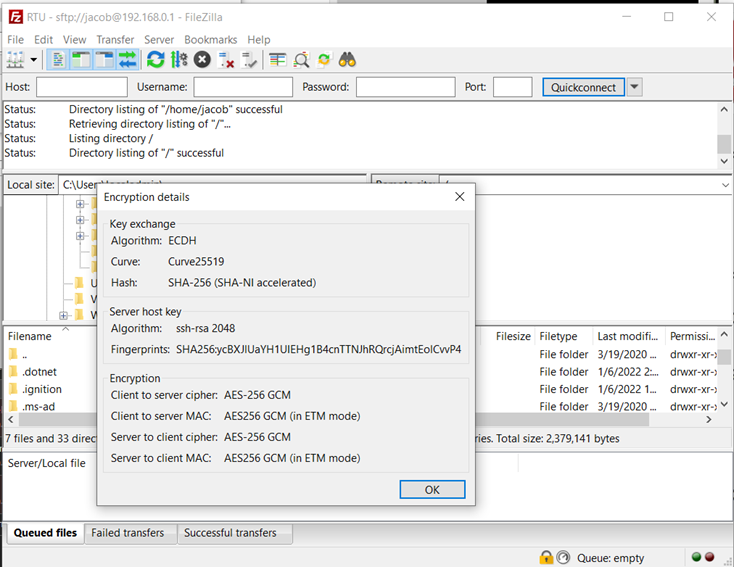Viewport: 734px width, 567px height.
Task: Open directory listing filters icon
Action: click(x=278, y=60)
